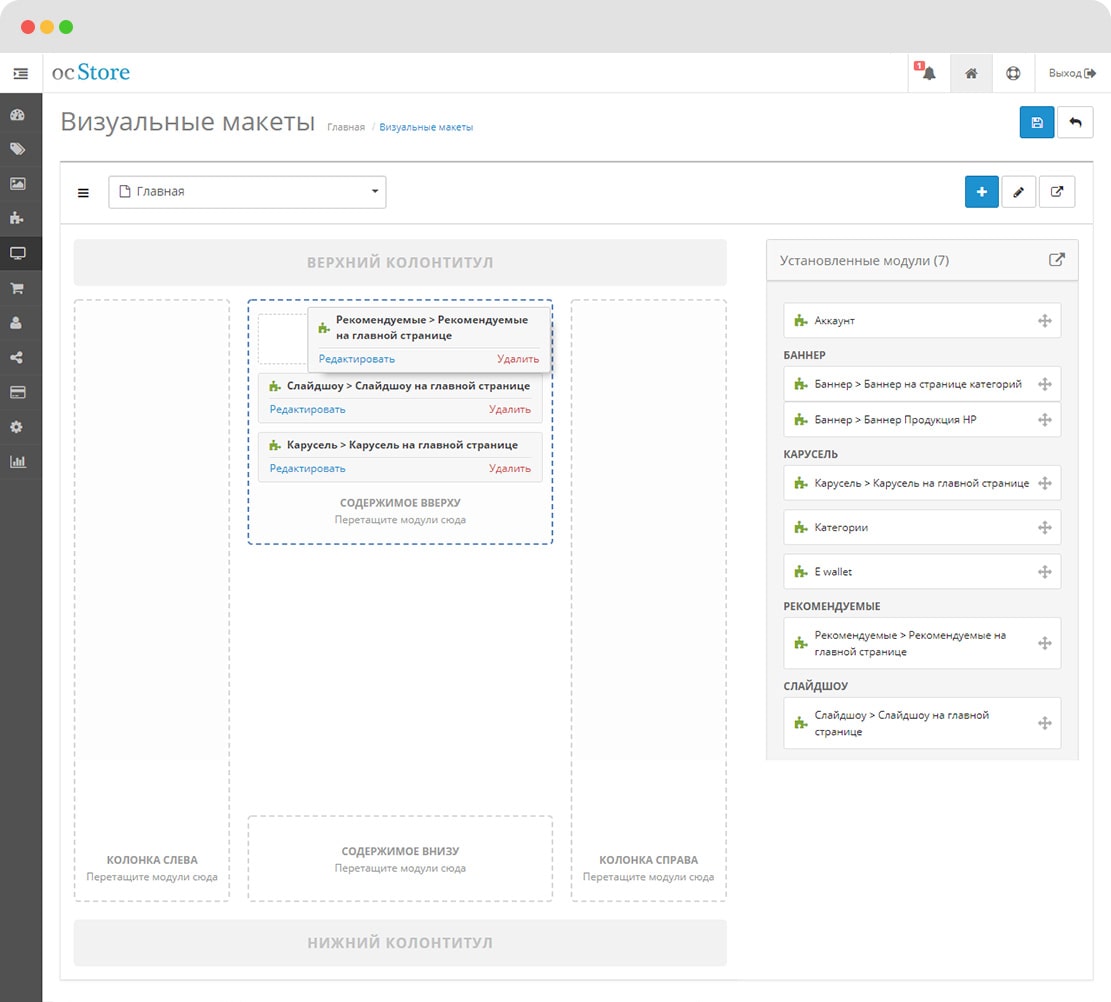Screen dimensions: 1111x1002
Task: Click the back arrow cancel button
Action: [x=1075, y=123]
